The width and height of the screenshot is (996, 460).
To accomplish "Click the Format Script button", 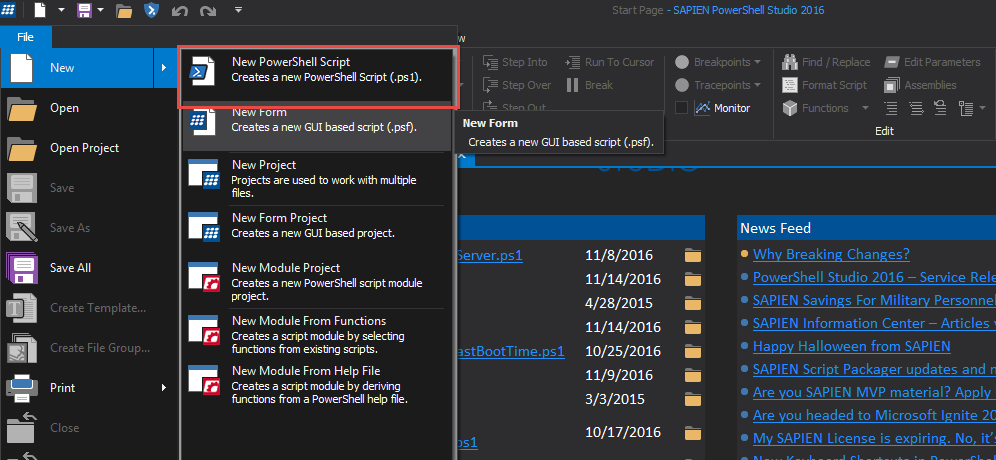I will coord(824,85).
